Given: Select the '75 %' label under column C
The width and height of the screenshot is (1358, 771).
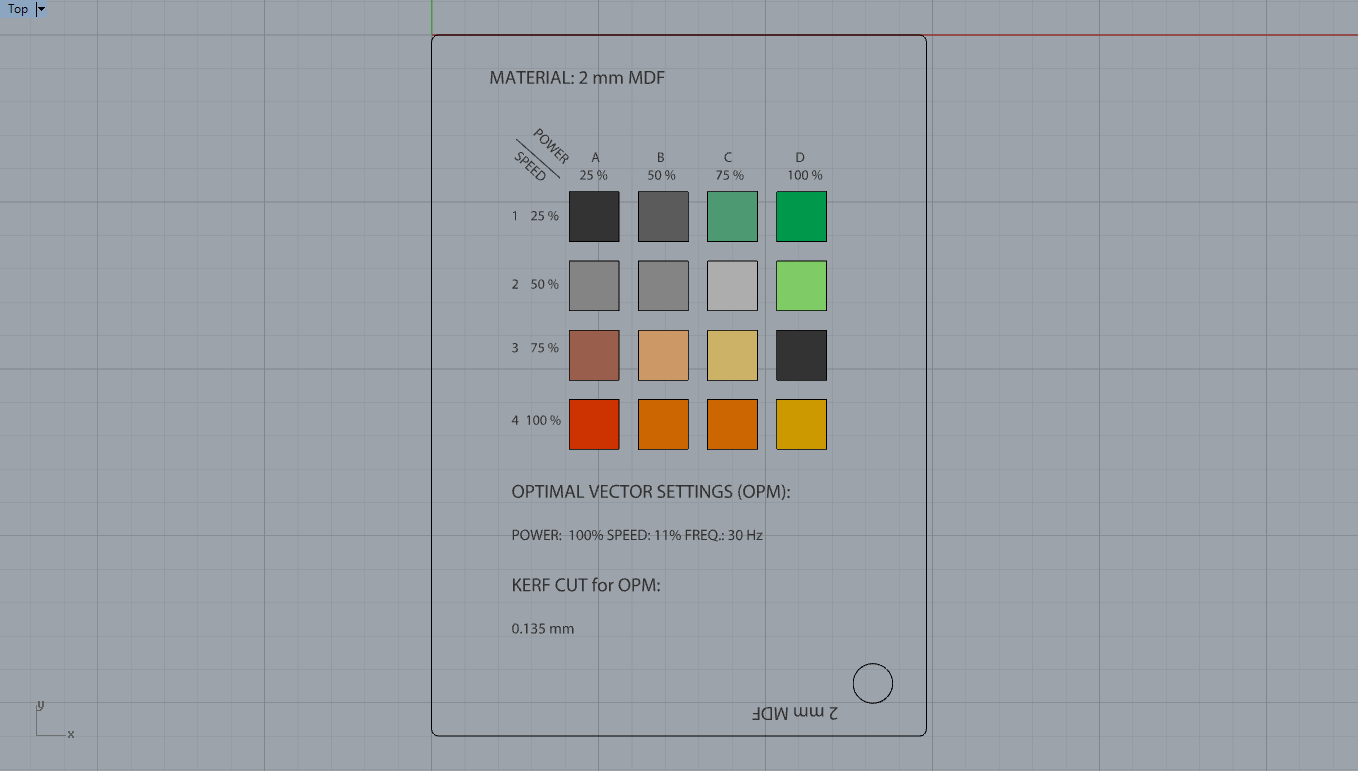Looking at the screenshot, I should pyautogui.click(x=730, y=175).
